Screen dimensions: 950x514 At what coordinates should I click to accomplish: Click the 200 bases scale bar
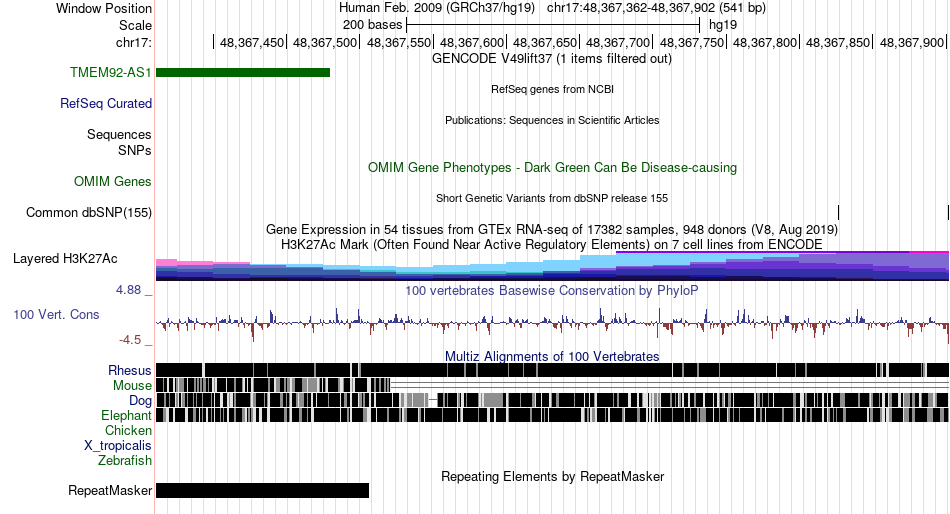point(553,25)
